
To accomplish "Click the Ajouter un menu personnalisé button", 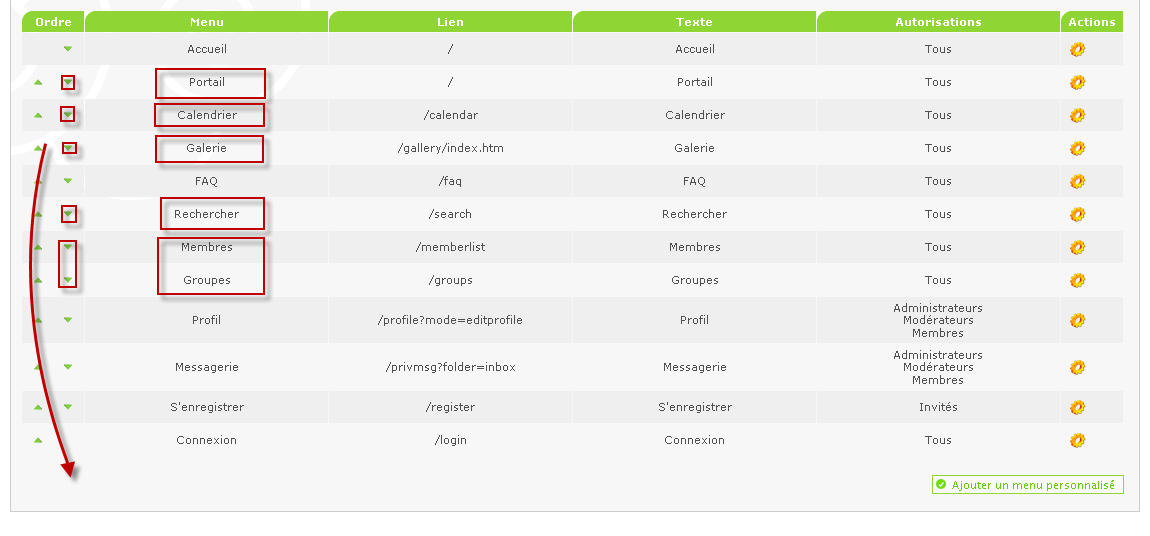I will (x=1028, y=485).
